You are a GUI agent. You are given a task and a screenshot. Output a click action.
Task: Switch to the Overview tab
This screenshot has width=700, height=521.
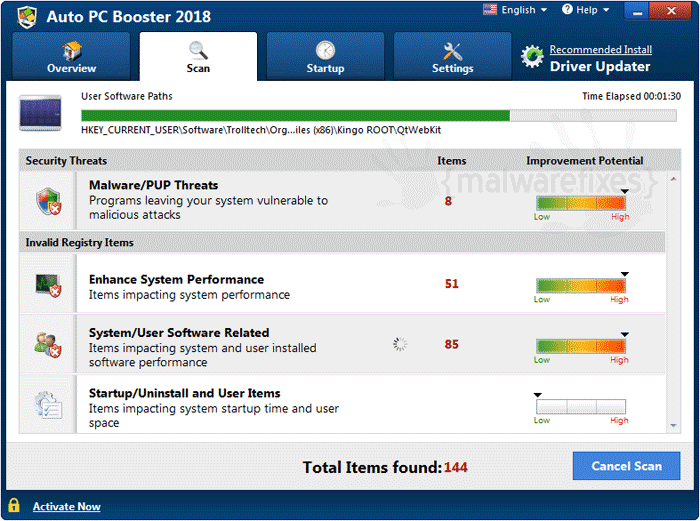(71, 56)
